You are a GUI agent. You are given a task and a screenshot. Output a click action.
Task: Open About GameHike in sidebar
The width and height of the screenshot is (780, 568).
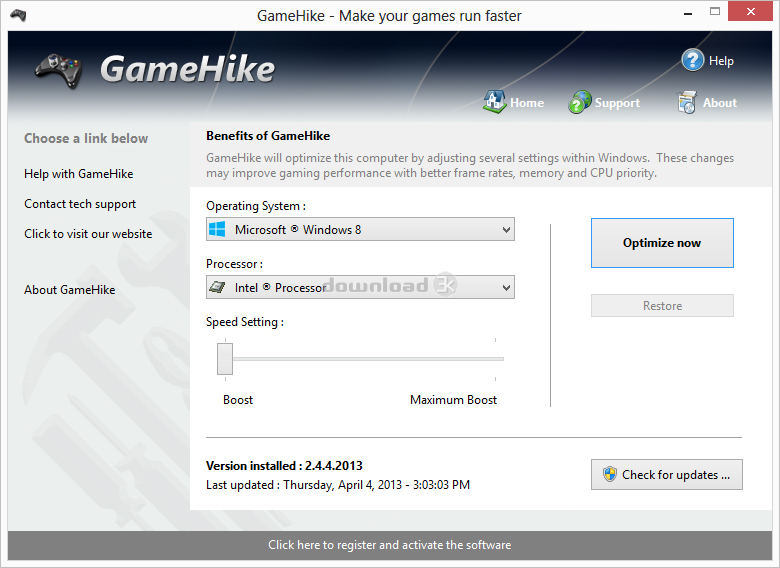tap(70, 290)
